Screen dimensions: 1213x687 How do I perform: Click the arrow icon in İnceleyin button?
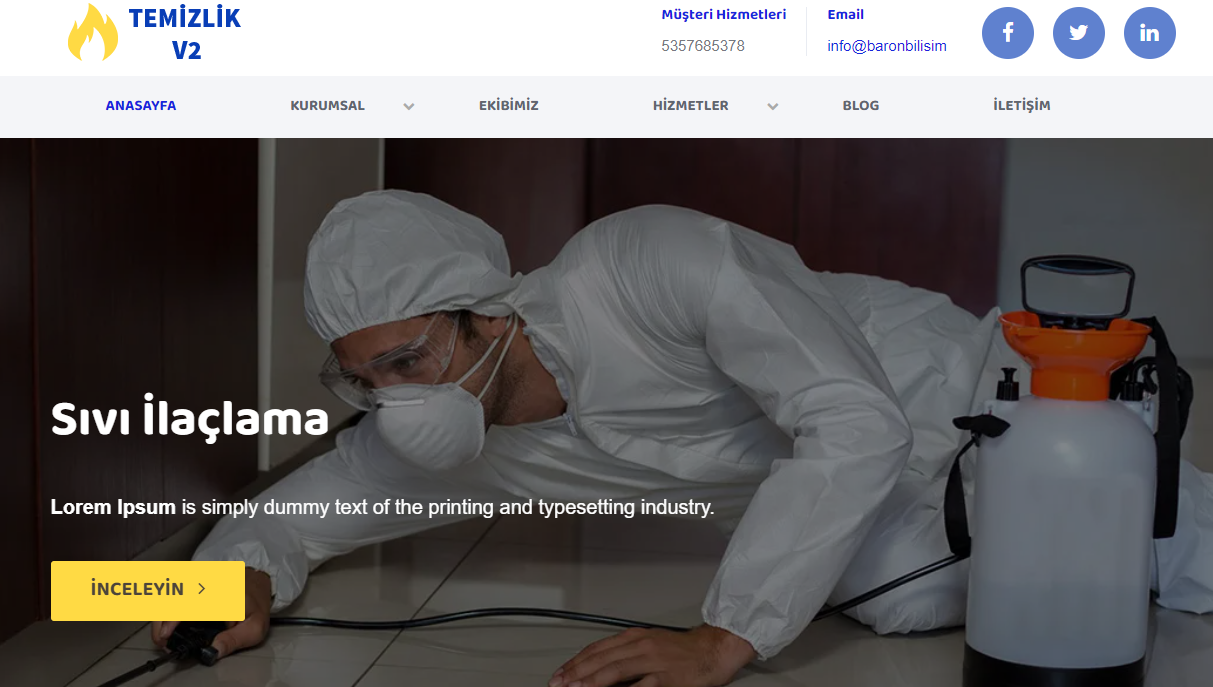[x=202, y=589]
